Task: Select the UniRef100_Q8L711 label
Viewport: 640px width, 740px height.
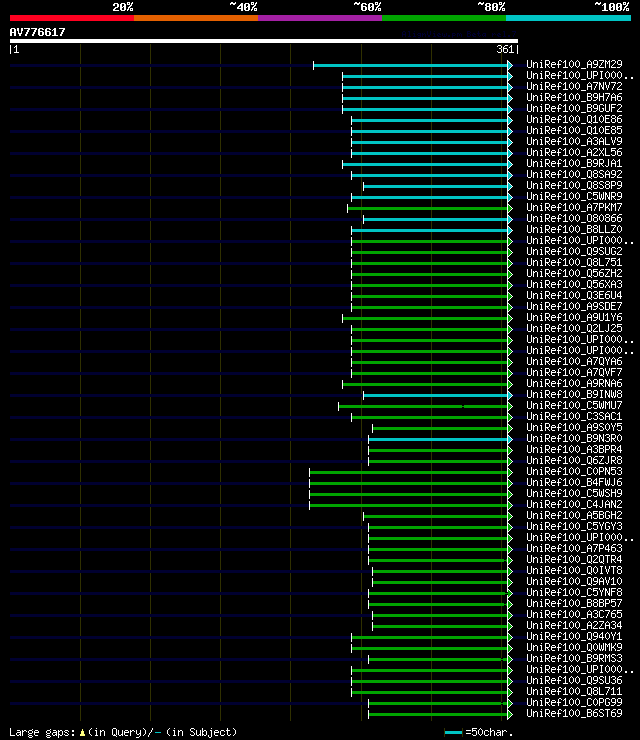Action: (x=574, y=692)
